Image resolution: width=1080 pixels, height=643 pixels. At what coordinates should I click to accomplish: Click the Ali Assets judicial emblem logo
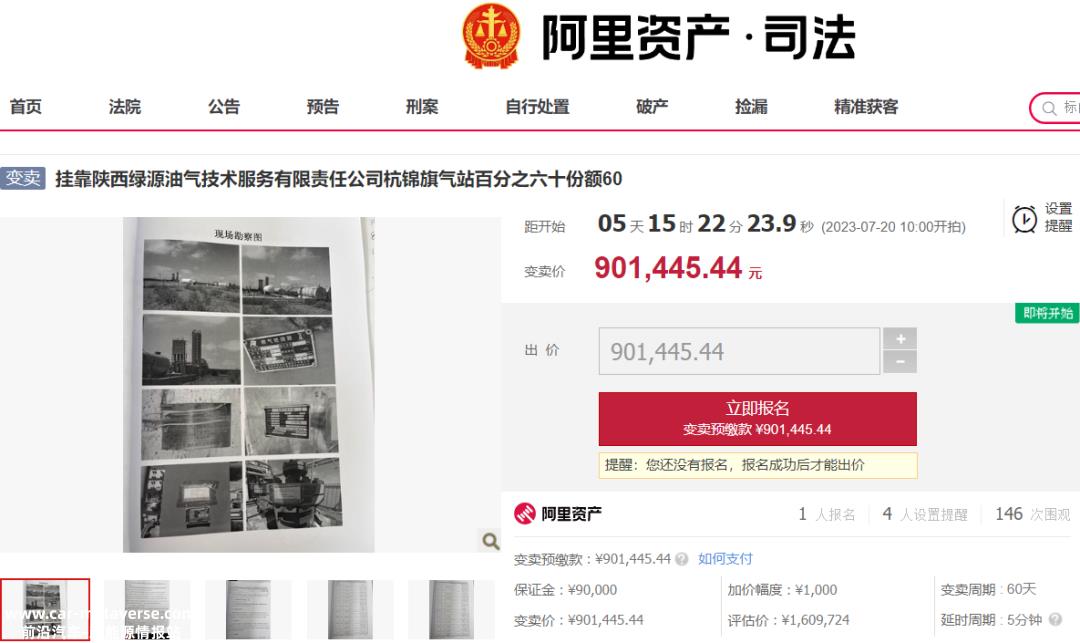[x=490, y=36]
